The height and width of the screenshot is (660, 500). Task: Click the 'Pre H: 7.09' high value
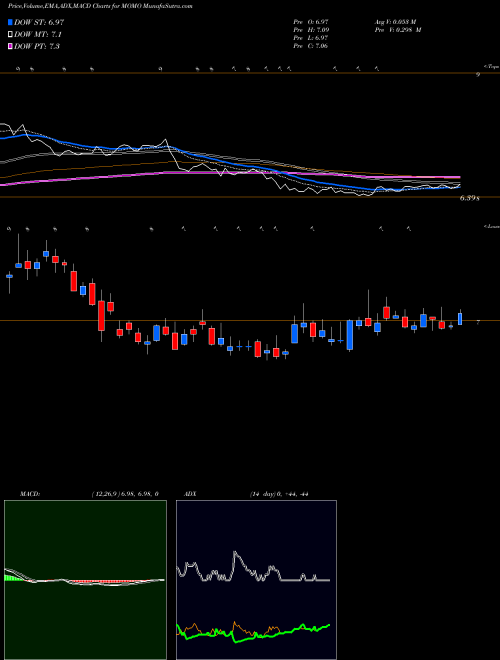(x=311, y=29)
